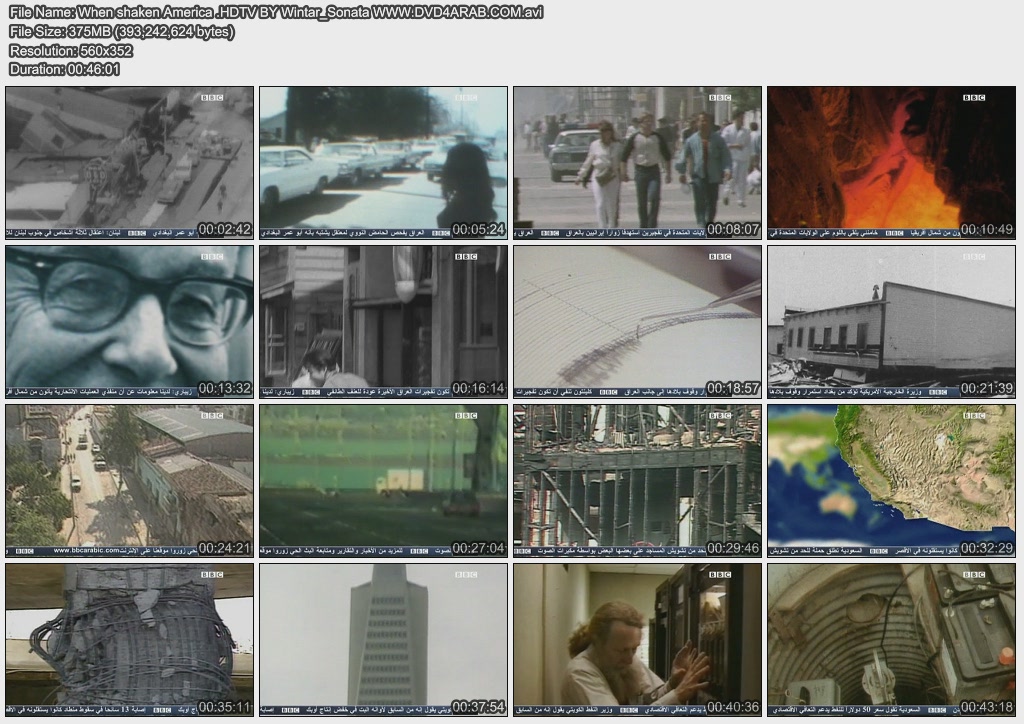Click the Resolution 560x352 line
Image resolution: width=1024 pixels, height=724 pixels.
click(x=70, y=51)
